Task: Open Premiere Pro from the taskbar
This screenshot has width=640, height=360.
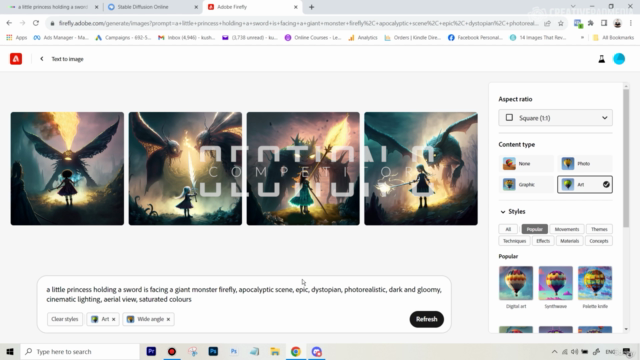Action: click(x=151, y=351)
